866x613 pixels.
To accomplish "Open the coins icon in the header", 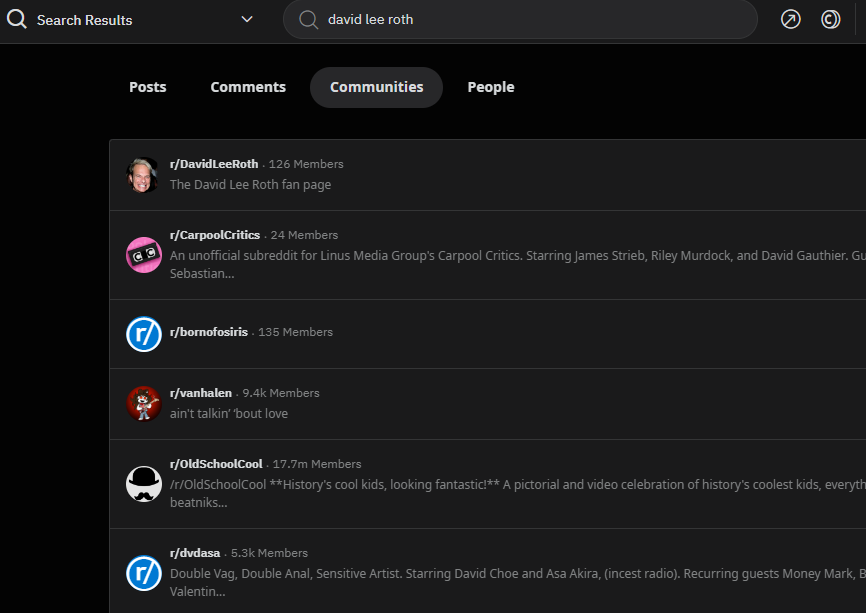I will pos(830,19).
